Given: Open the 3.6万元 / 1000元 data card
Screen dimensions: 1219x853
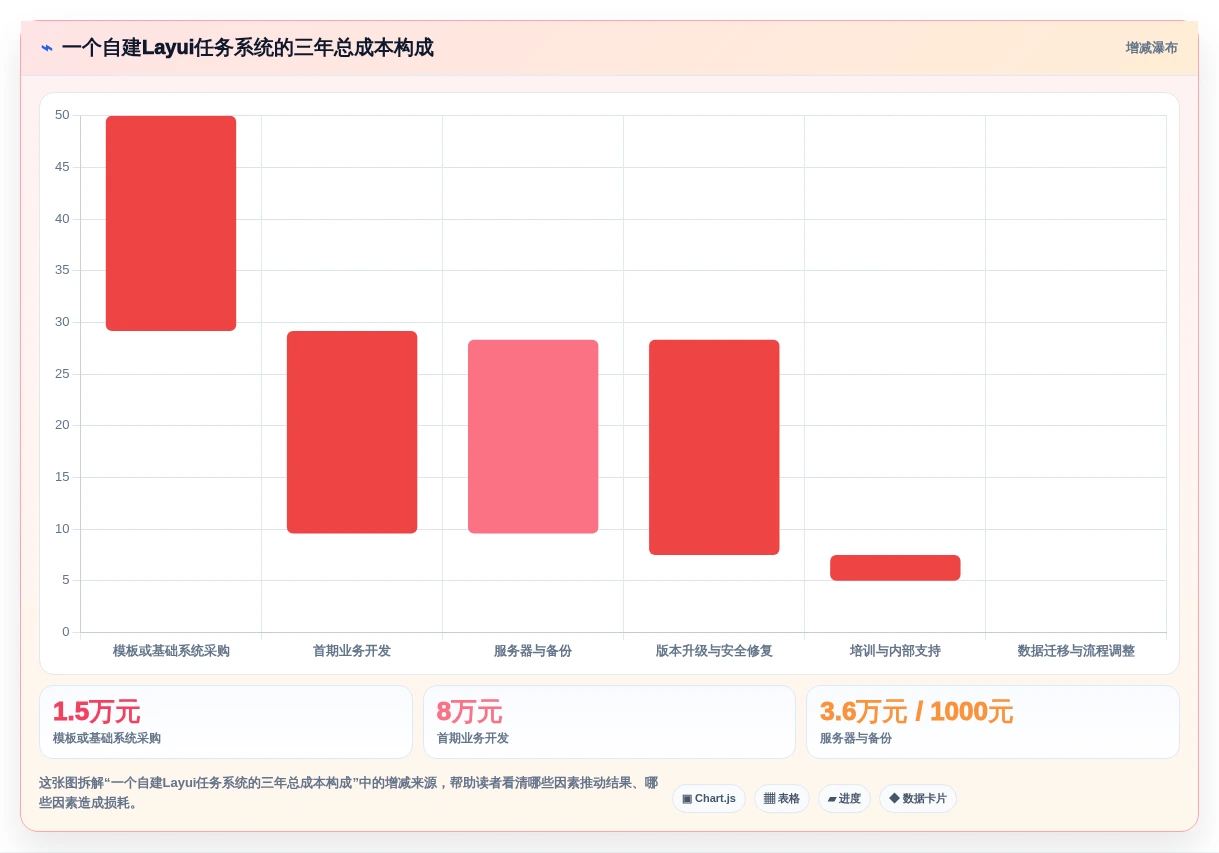Looking at the screenshot, I should click(x=993, y=722).
